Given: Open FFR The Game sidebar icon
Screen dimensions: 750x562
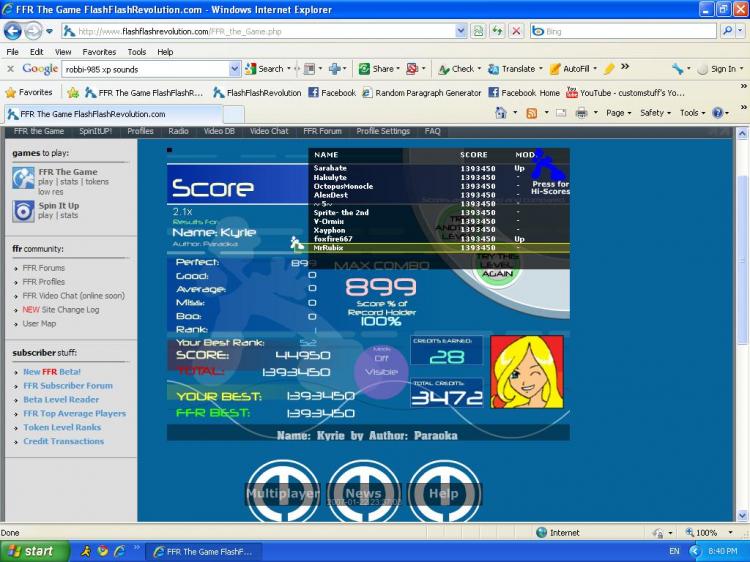Looking at the screenshot, I should click(23, 178).
